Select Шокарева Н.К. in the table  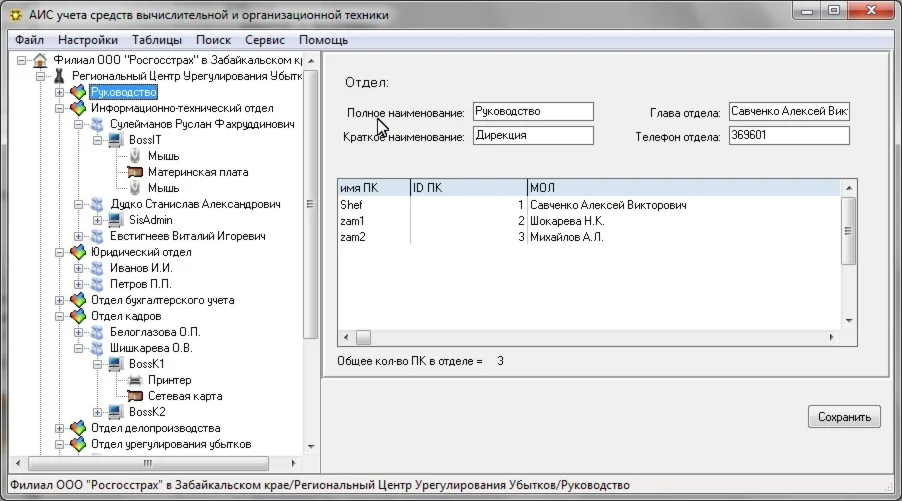567,221
